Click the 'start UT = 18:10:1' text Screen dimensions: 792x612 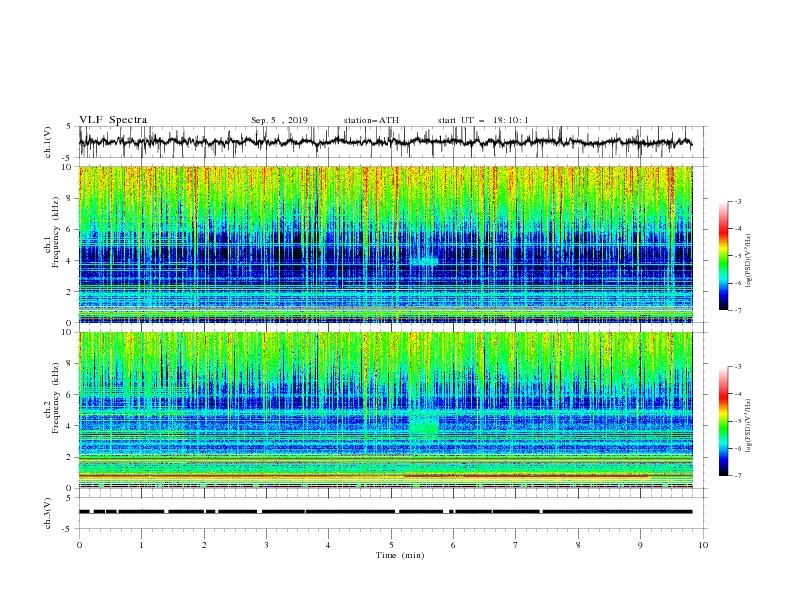[x=483, y=120]
